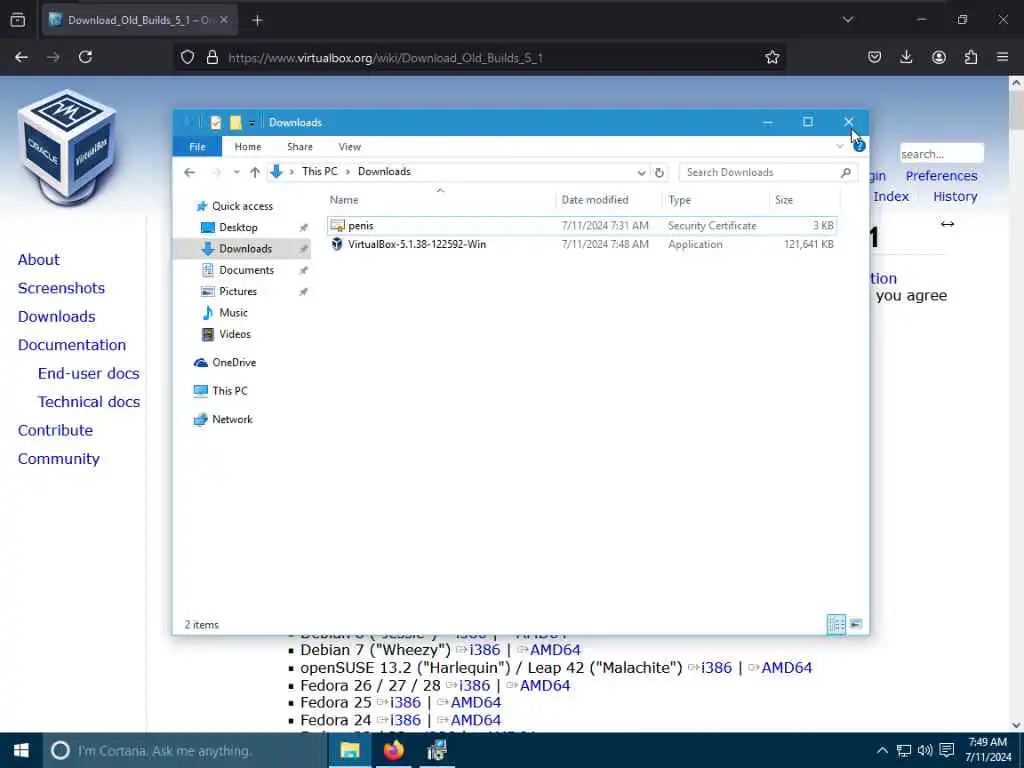Click Explorer new folder quick-access icon
The height and width of the screenshot is (768, 1024).
pyautogui.click(x=235, y=122)
